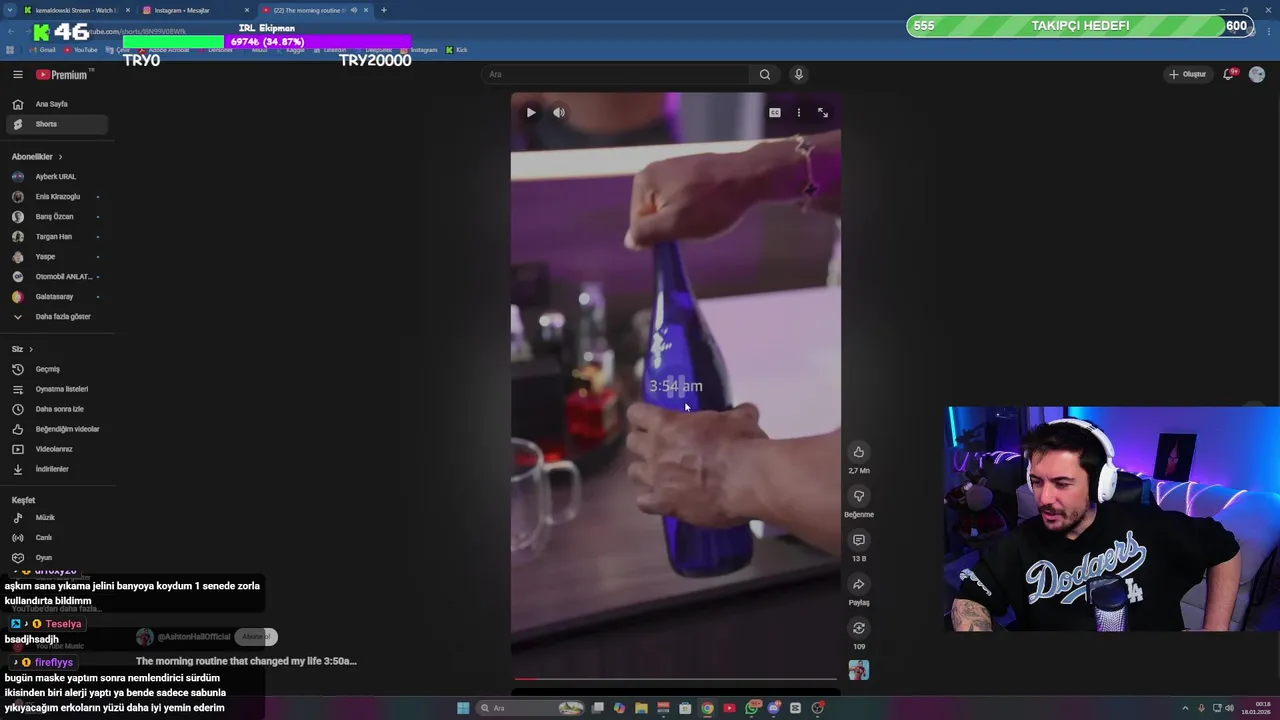Open Discord from the taskbar
1280x720 pixels.
click(773, 708)
